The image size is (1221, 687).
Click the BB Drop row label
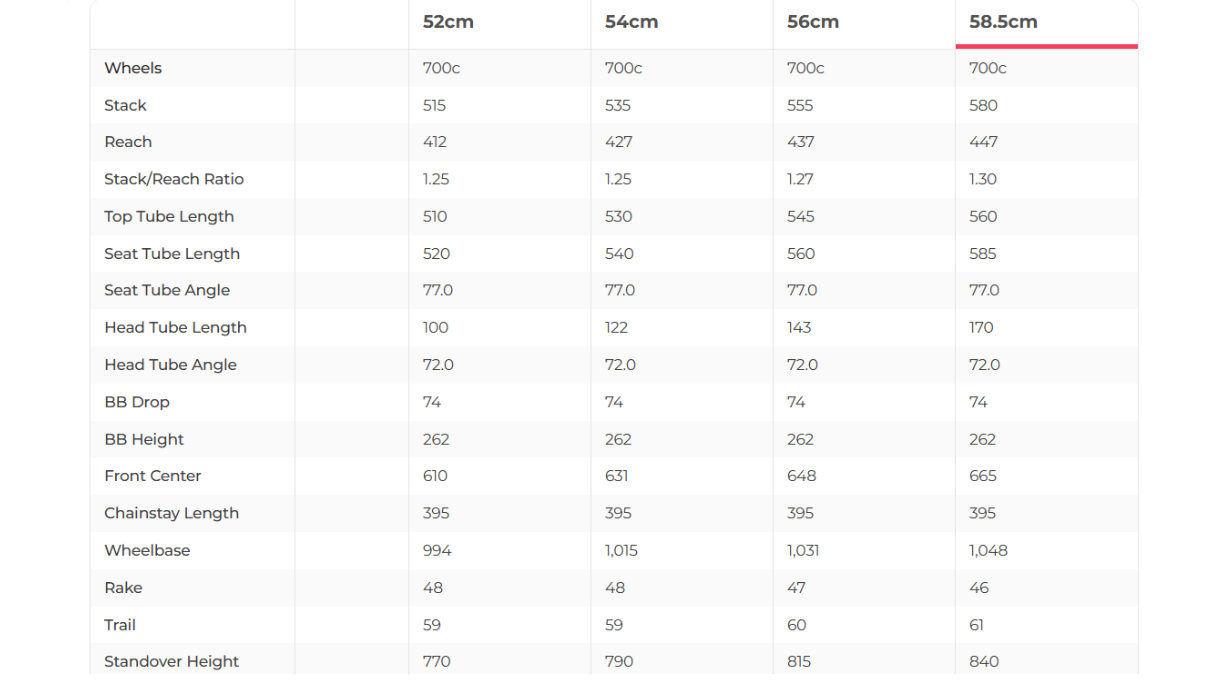[x=137, y=402]
